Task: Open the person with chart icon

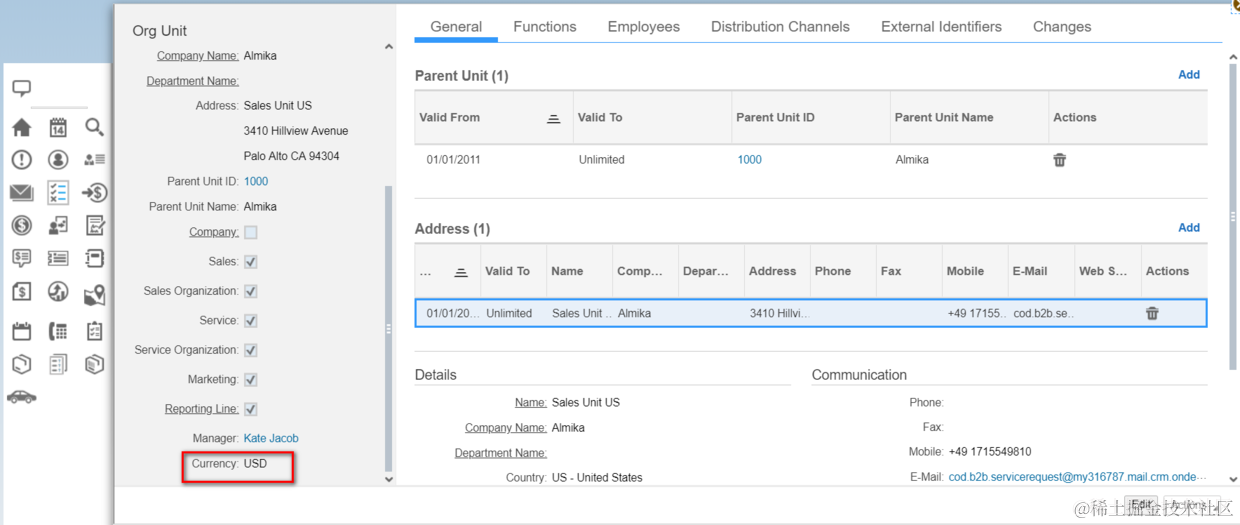Action: (58, 226)
